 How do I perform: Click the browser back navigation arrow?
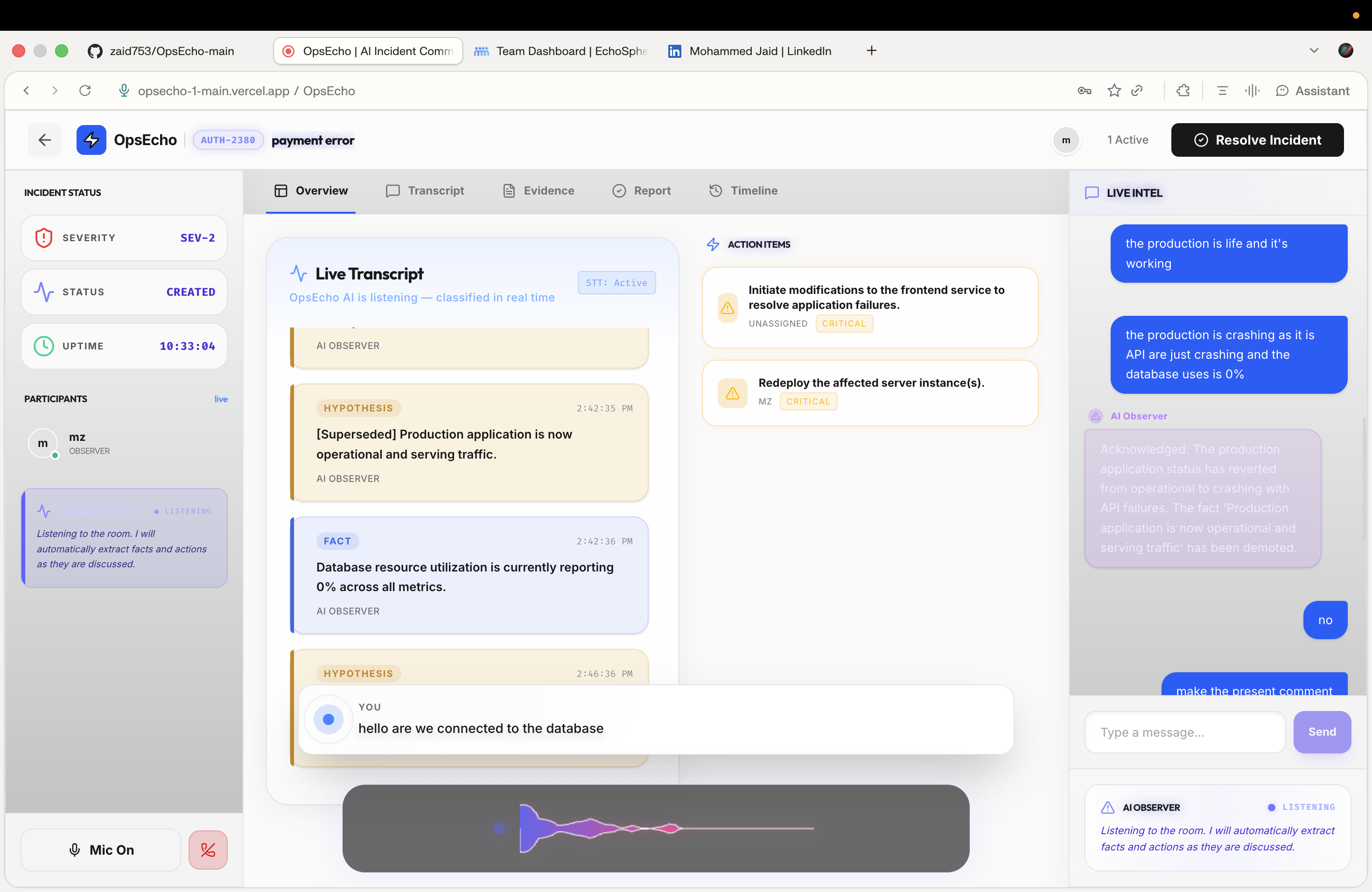coord(27,91)
